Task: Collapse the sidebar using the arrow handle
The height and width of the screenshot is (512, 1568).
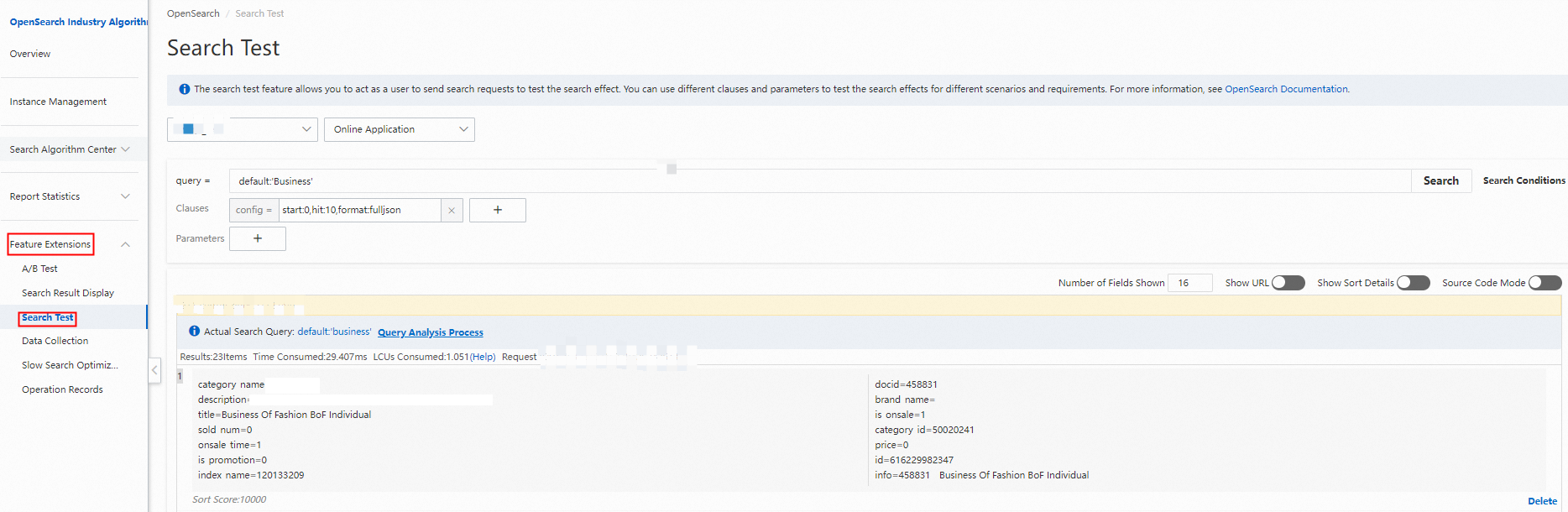Action: [x=154, y=369]
